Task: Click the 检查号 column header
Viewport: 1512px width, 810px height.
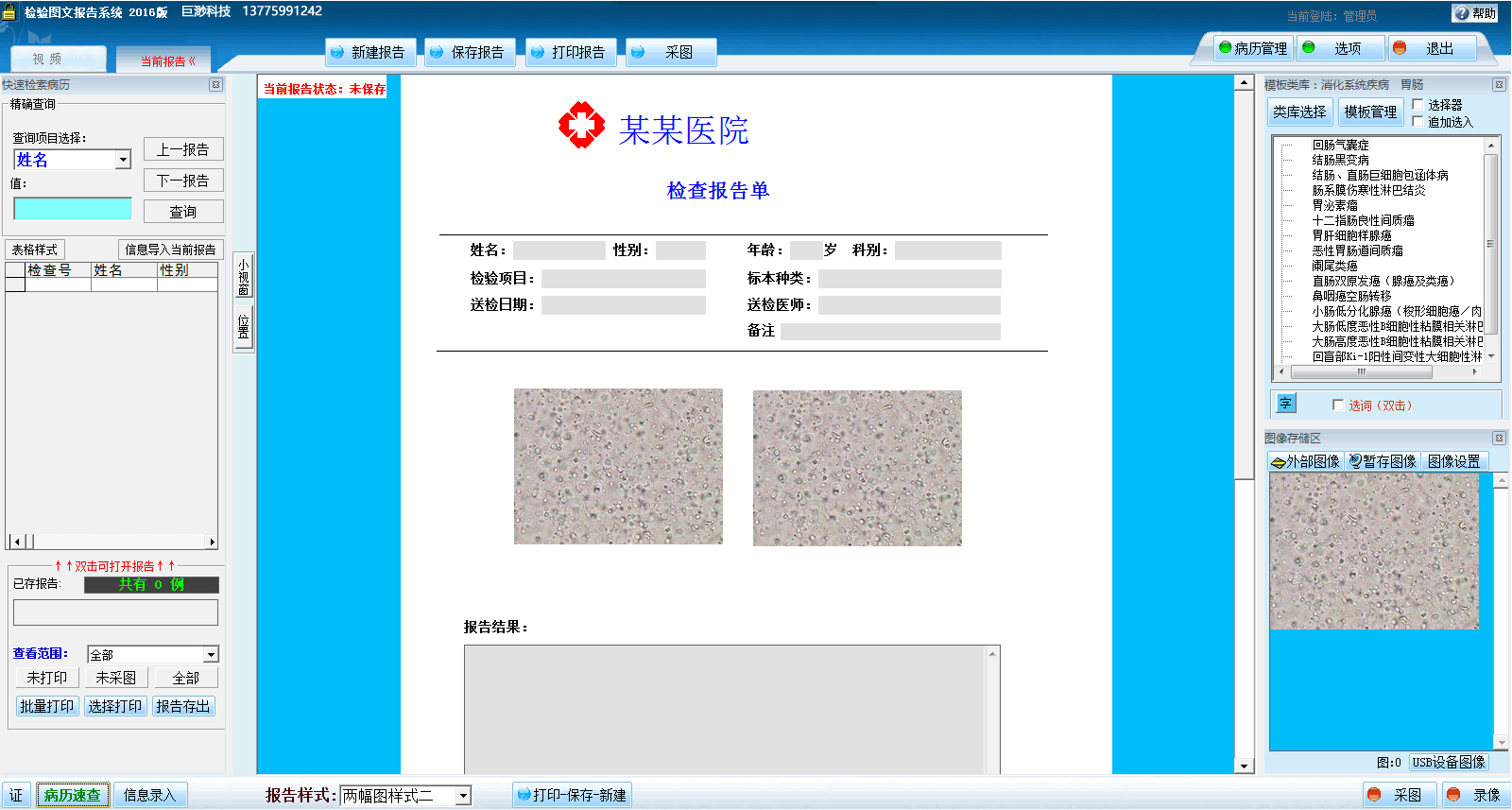Action: 58,270
